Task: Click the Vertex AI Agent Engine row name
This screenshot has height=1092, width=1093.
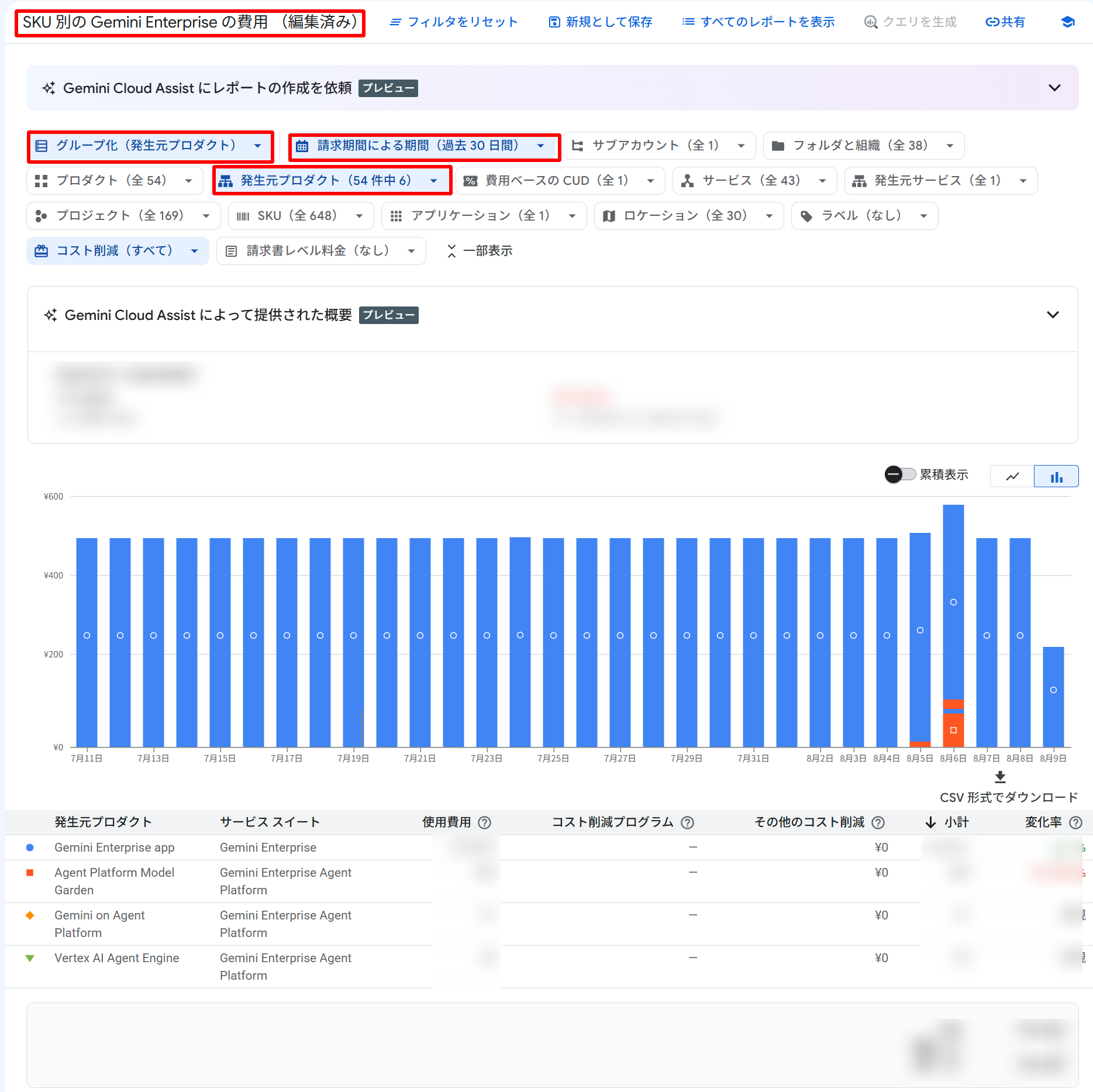Action: pyautogui.click(x=117, y=958)
